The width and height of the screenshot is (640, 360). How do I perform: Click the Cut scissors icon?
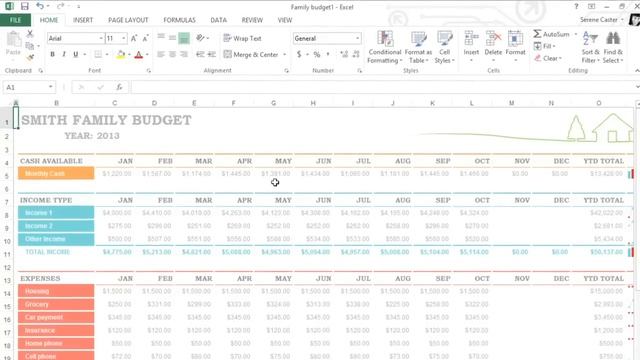tap(30, 34)
